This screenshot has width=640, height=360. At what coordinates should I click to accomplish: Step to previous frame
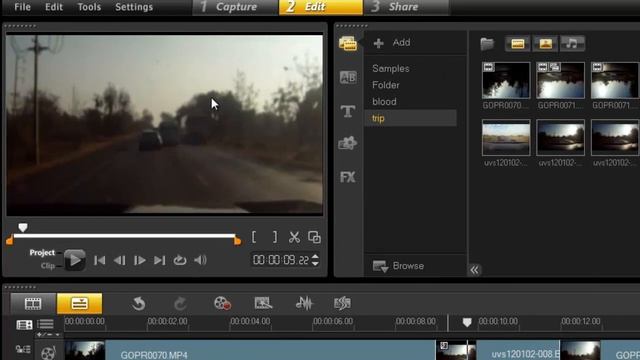coord(119,260)
